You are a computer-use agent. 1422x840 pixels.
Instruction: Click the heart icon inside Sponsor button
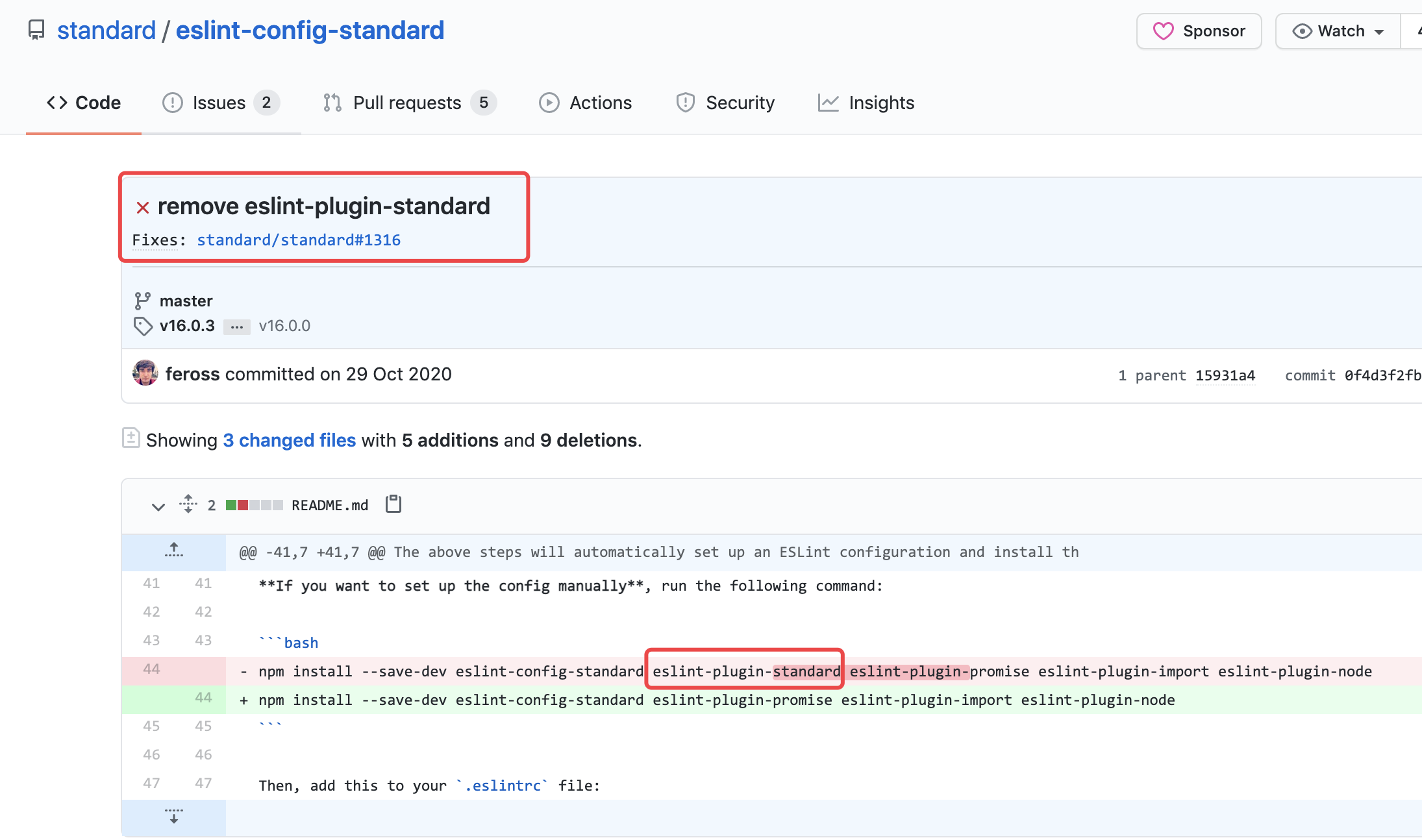(x=1164, y=31)
